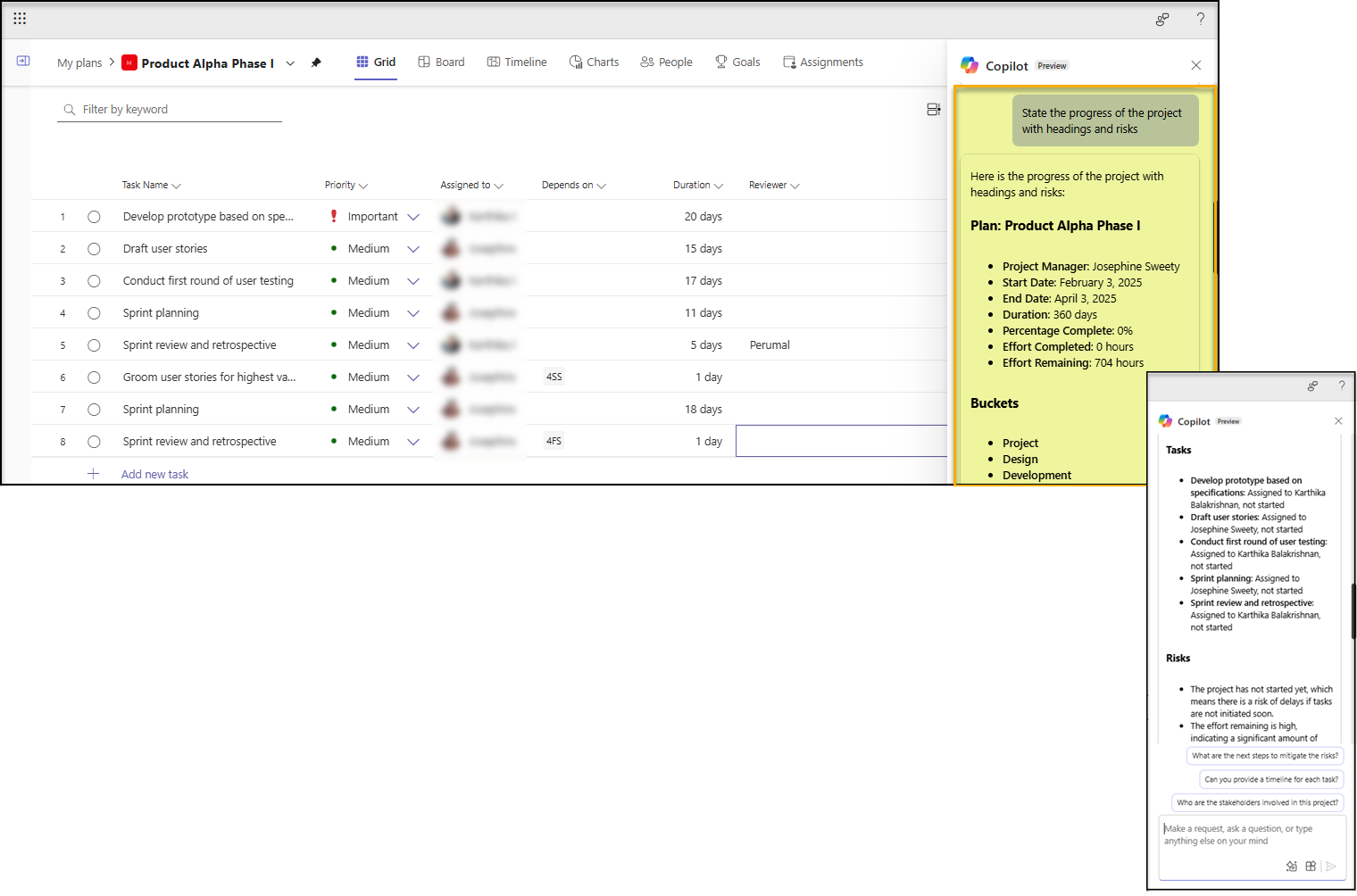Viewport: 1357px width, 896px height.
Task: Click the column settings icon above the grid
Action: point(933,109)
